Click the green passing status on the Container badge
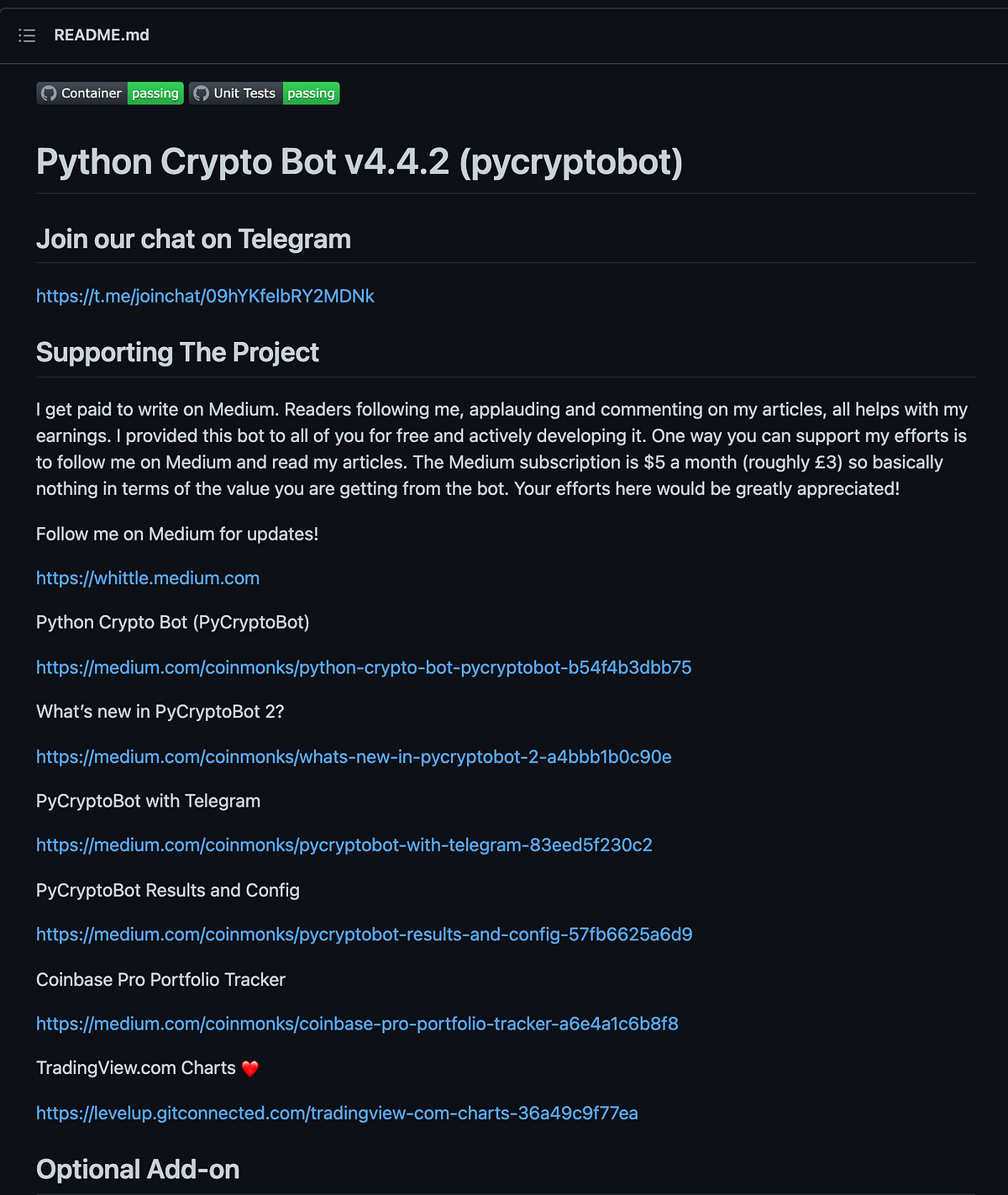Image resolution: width=1008 pixels, height=1195 pixels. click(x=155, y=93)
